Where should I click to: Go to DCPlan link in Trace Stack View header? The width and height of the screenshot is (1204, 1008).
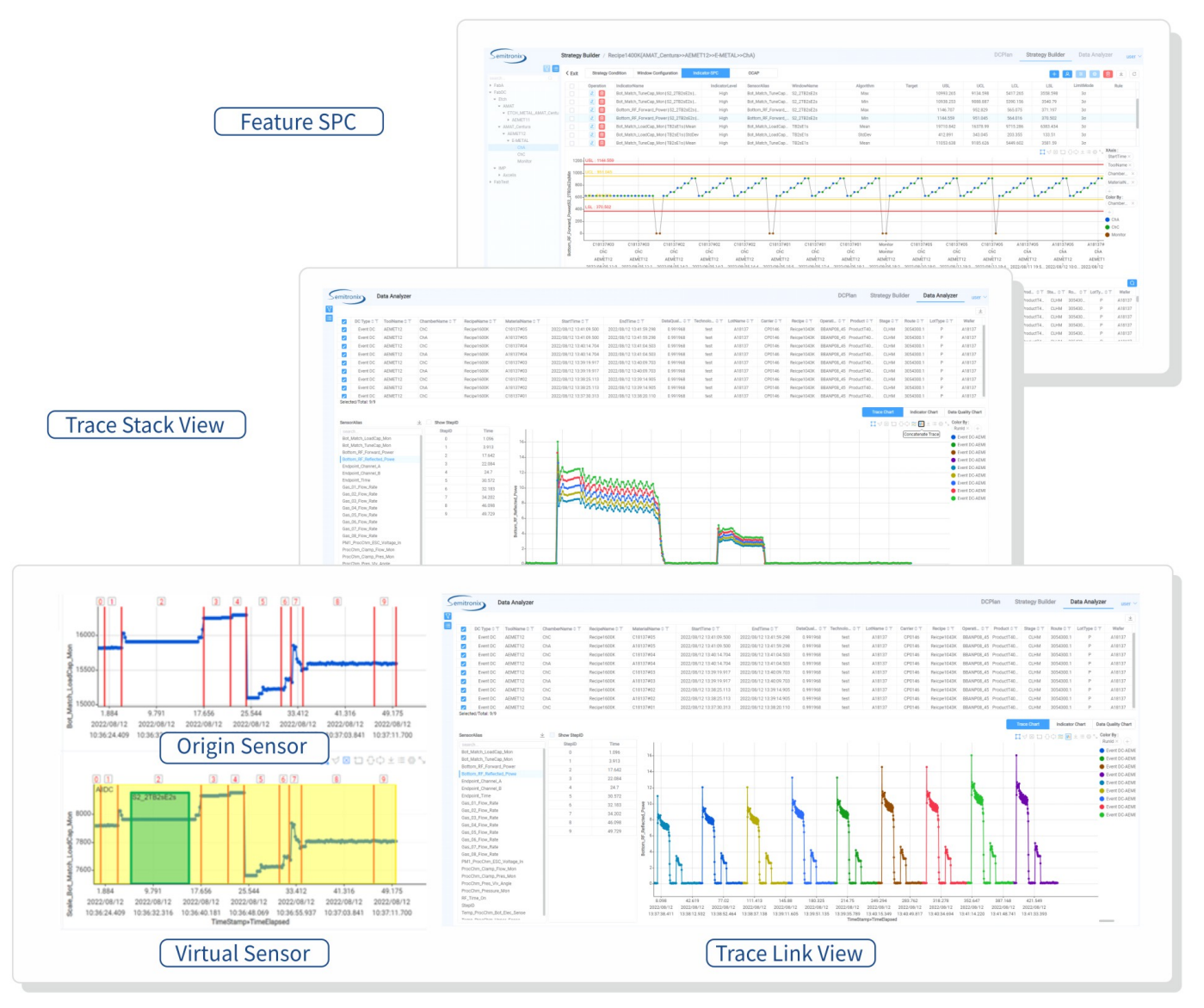pos(847,295)
